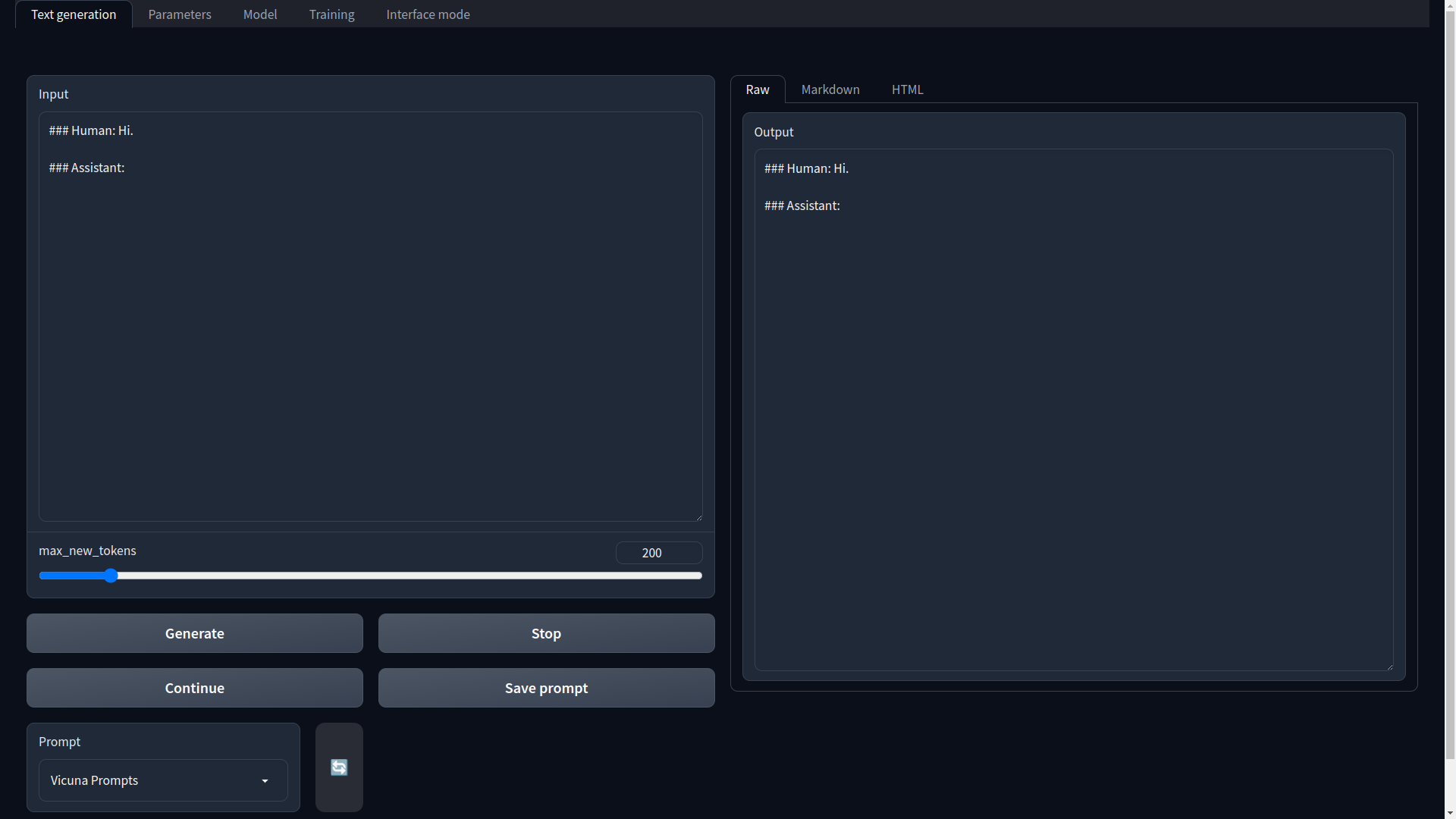The image size is (1456, 819).
Task: Click the max_new_tokens number field
Action: 658,552
